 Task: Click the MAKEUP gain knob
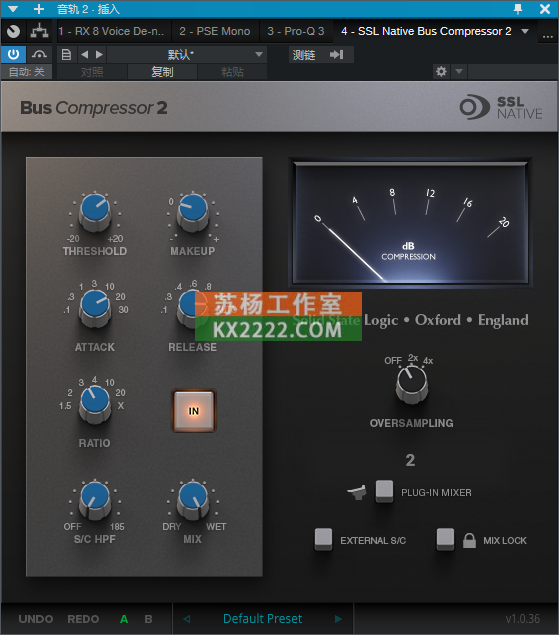pos(193,211)
